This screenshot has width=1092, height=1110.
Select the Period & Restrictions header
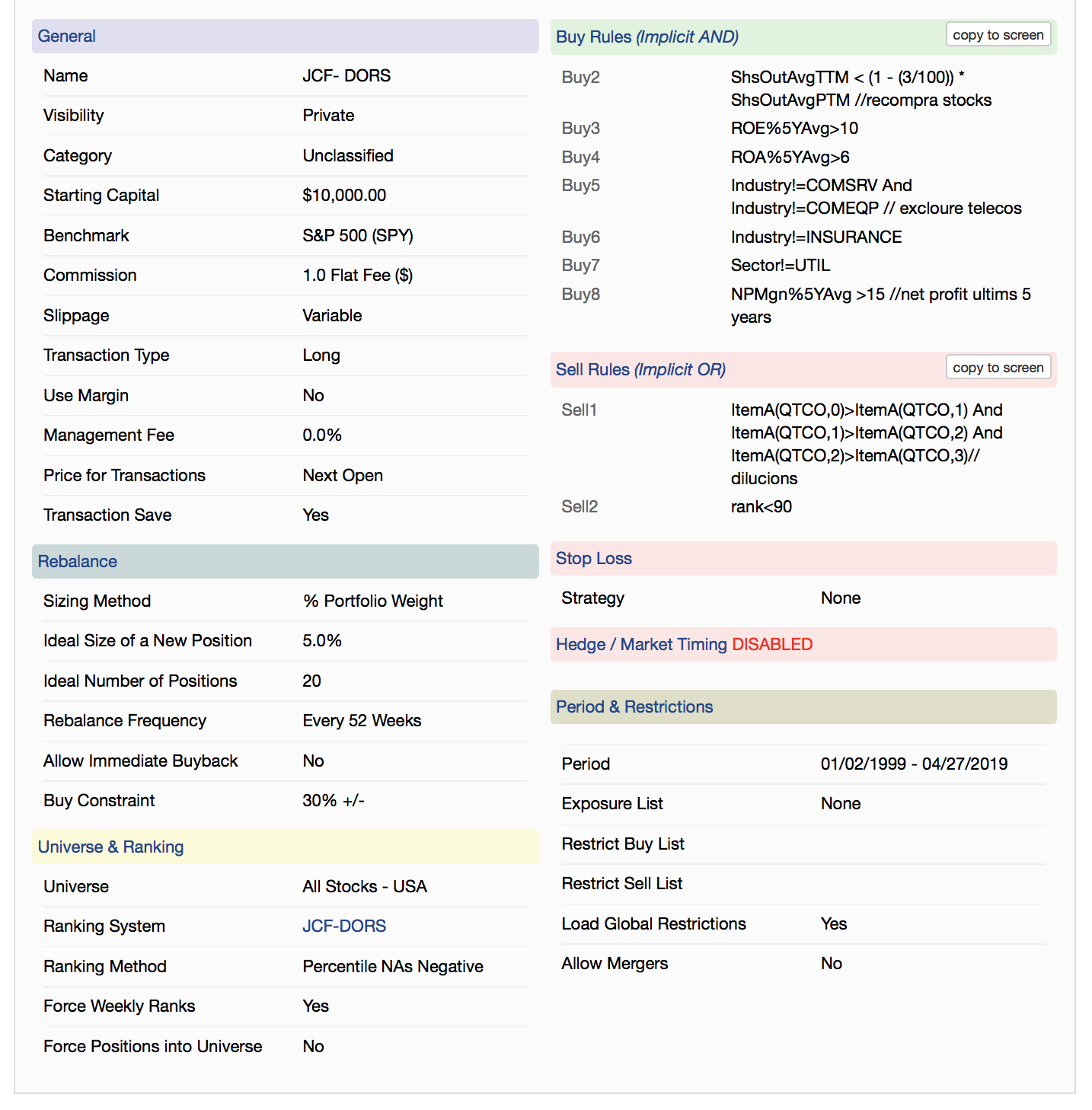pos(634,707)
